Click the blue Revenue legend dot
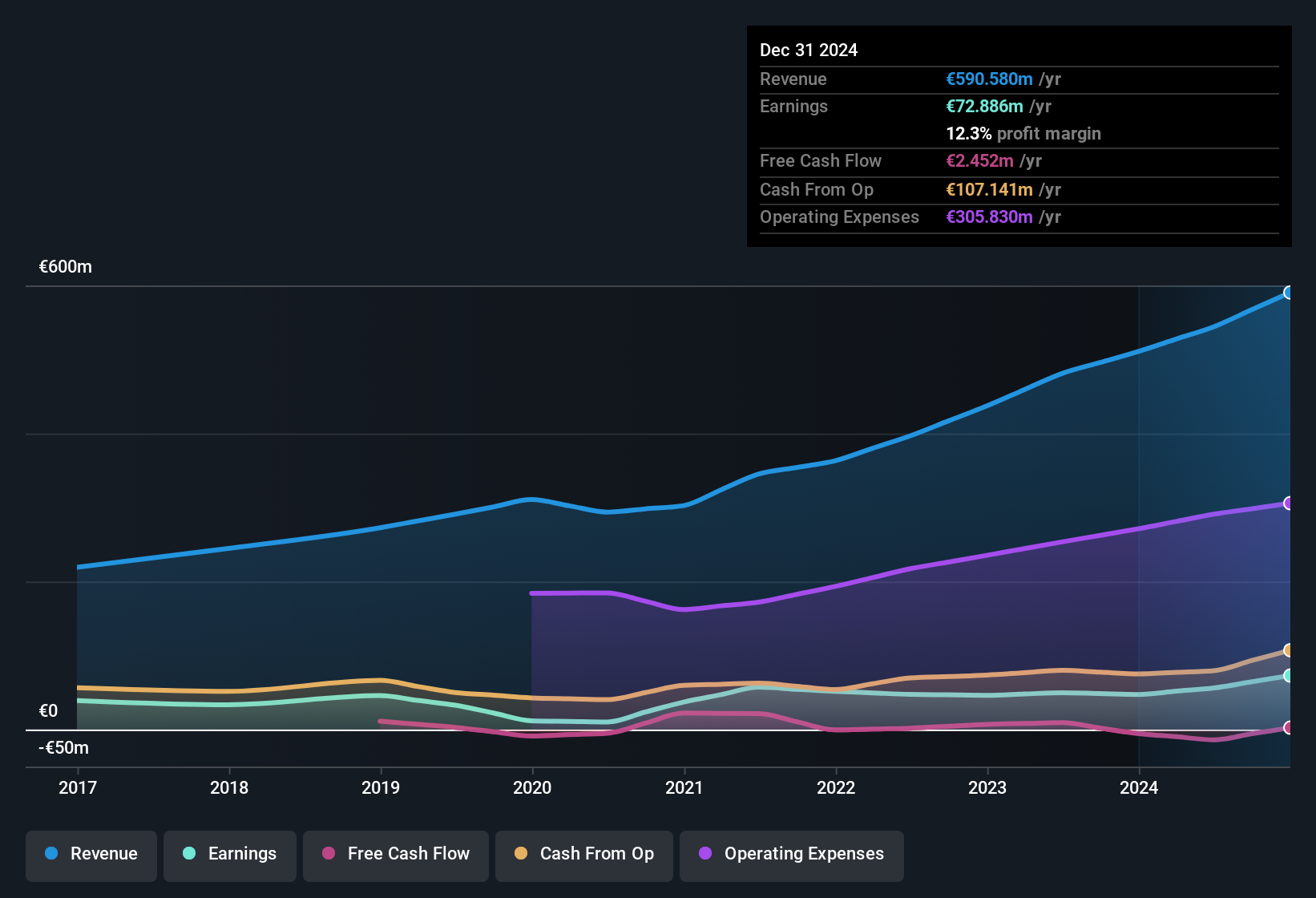This screenshot has height=898, width=1316. click(51, 854)
